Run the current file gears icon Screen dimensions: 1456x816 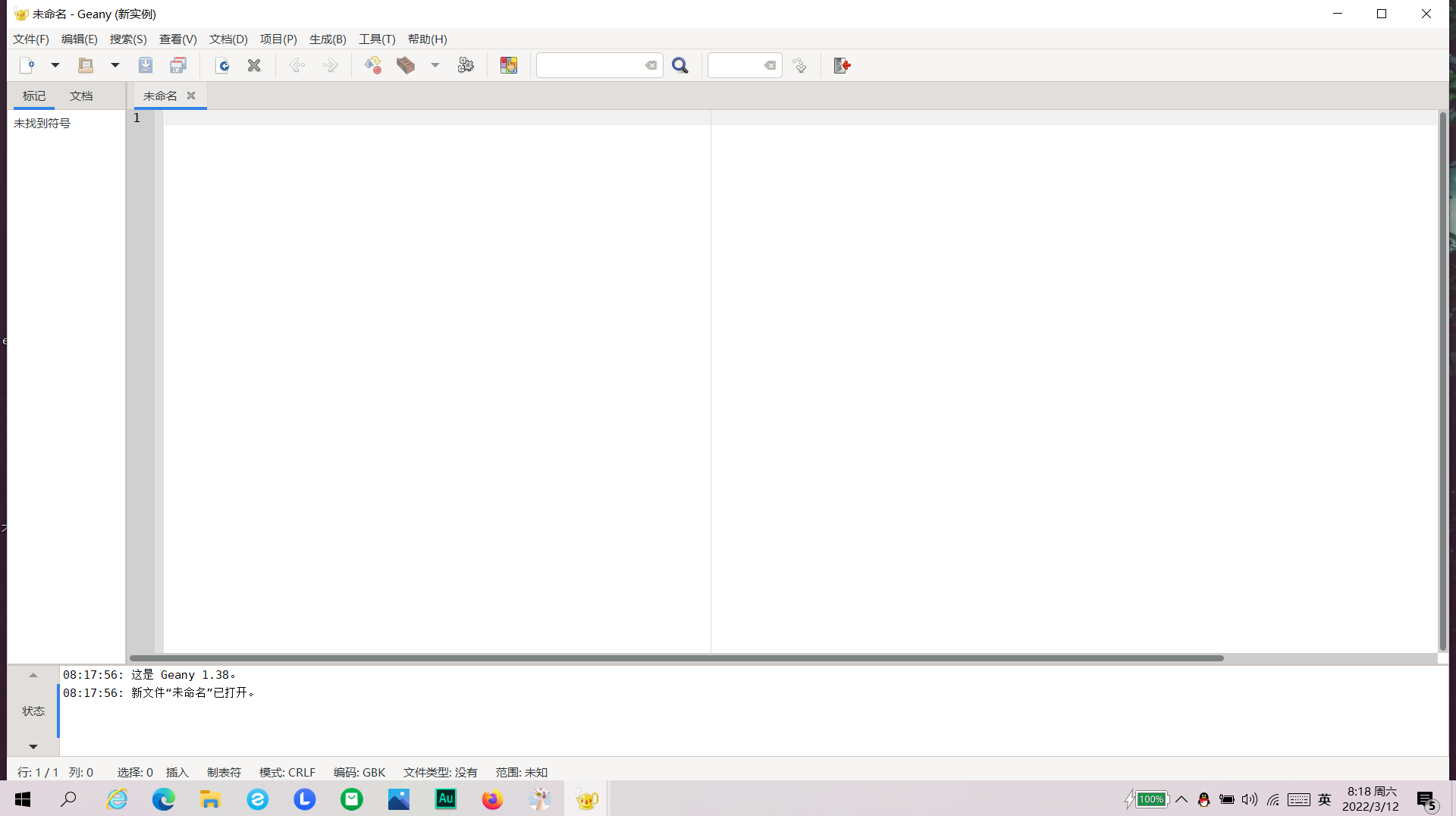pos(466,65)
